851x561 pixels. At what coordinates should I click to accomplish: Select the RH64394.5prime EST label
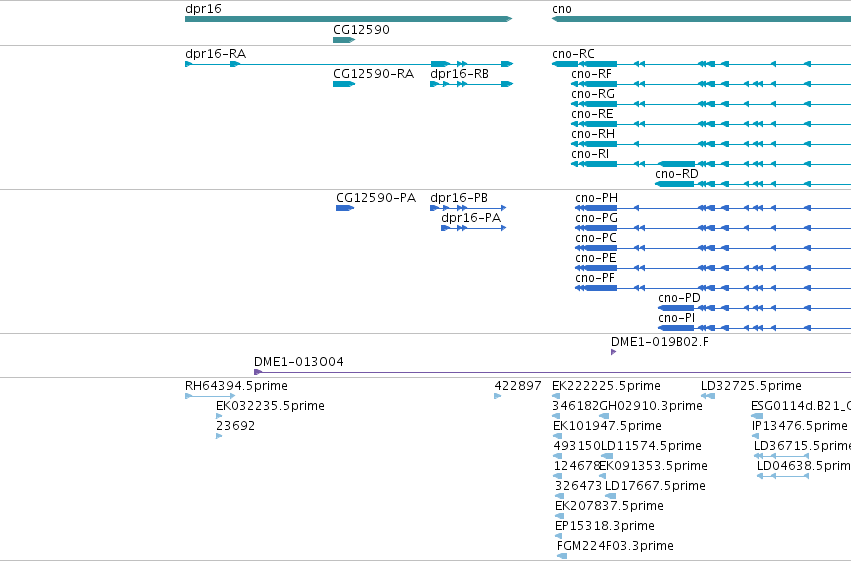(x=236, y=386)
